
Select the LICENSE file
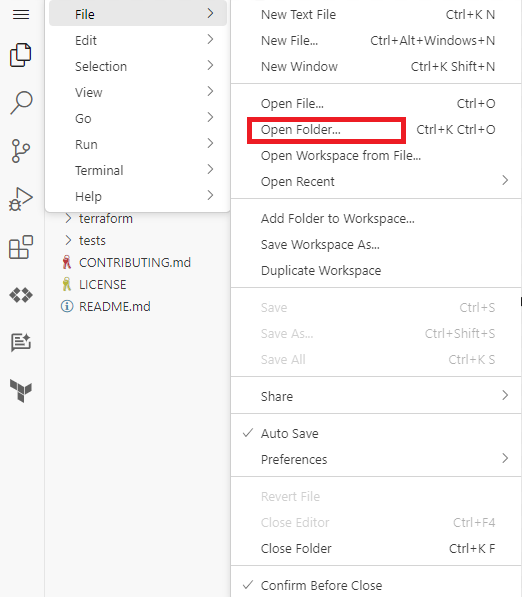click(x=102, y=284)
